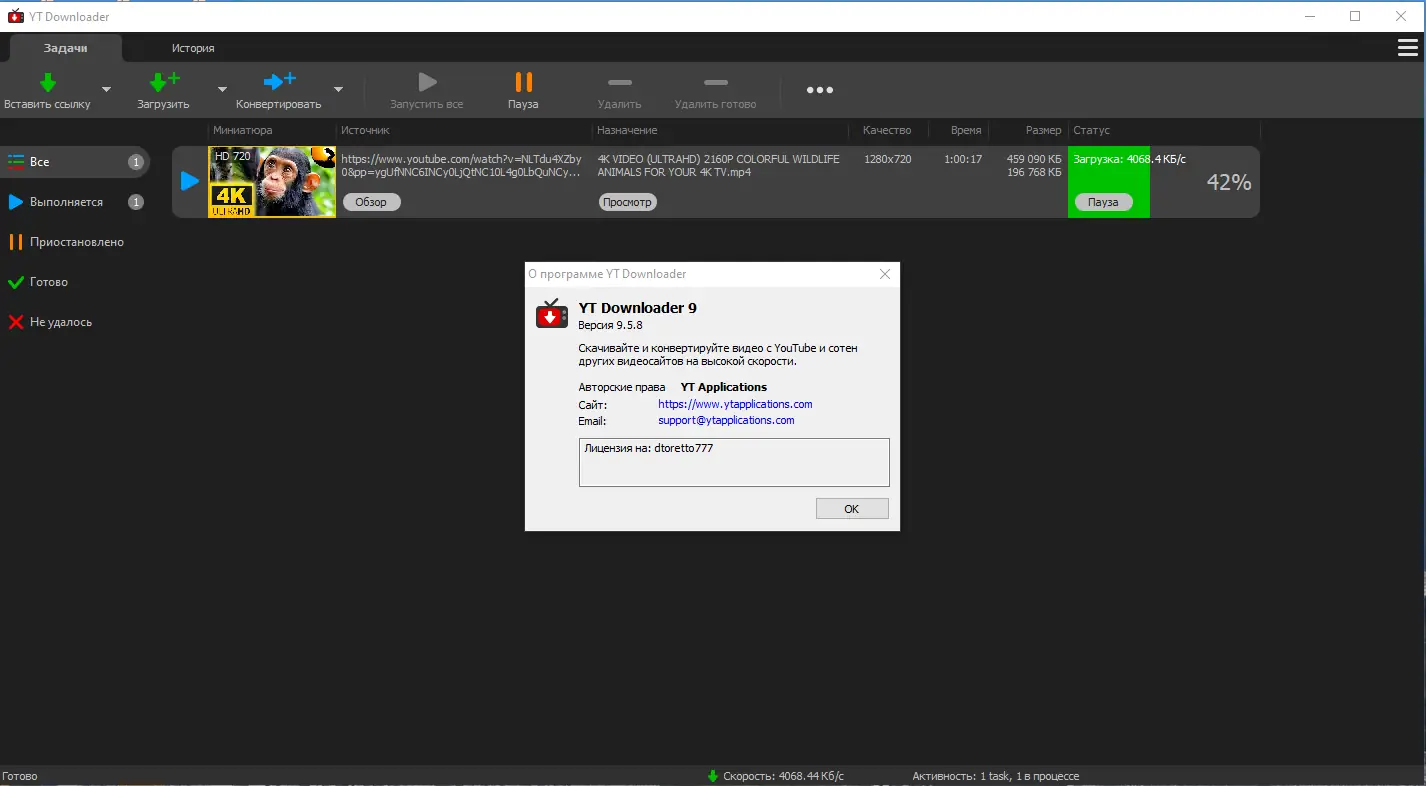
Task: Click the count badge next to Все
Action: [136, 162]
